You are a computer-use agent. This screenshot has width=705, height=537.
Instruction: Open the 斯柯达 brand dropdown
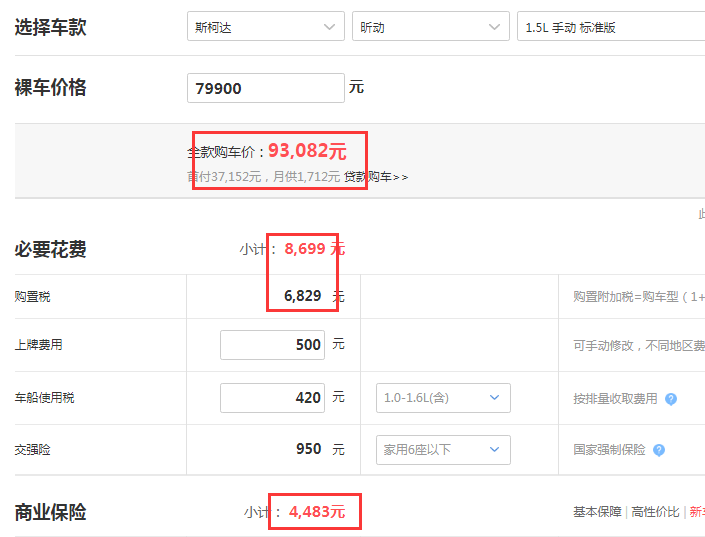pyautogui.click(x=266, y=27)
